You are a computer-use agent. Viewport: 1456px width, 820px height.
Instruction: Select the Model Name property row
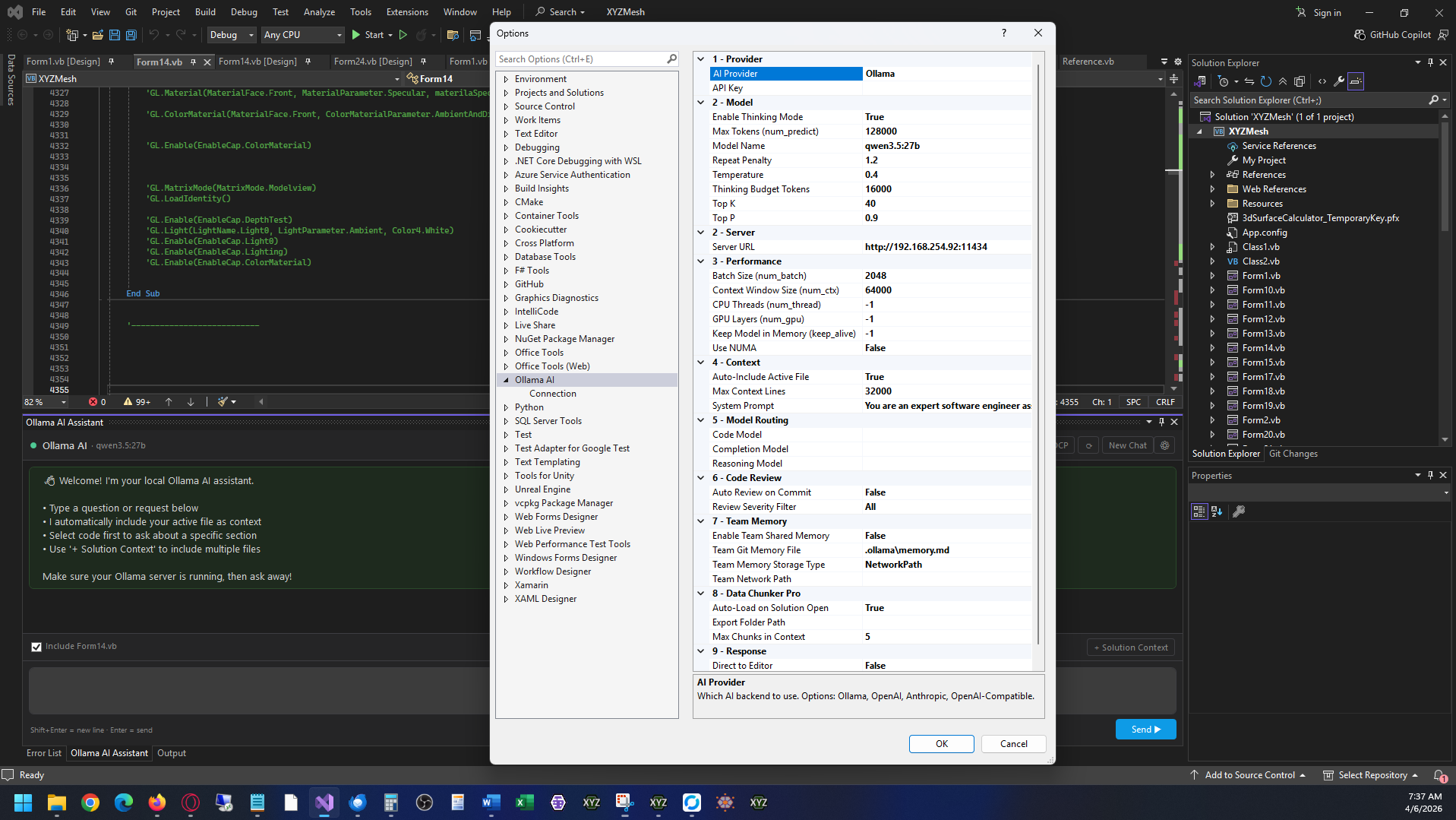coord(870,146)
